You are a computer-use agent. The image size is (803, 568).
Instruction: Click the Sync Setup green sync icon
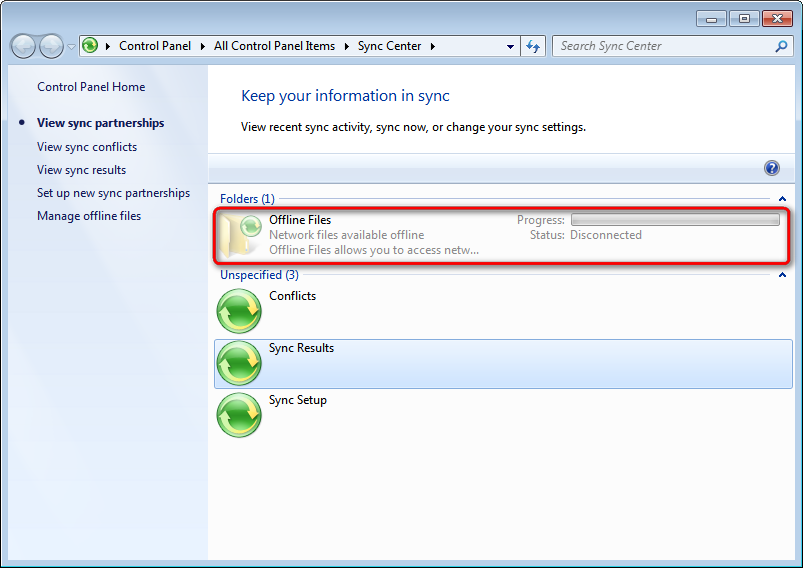(x=239, y=415)
